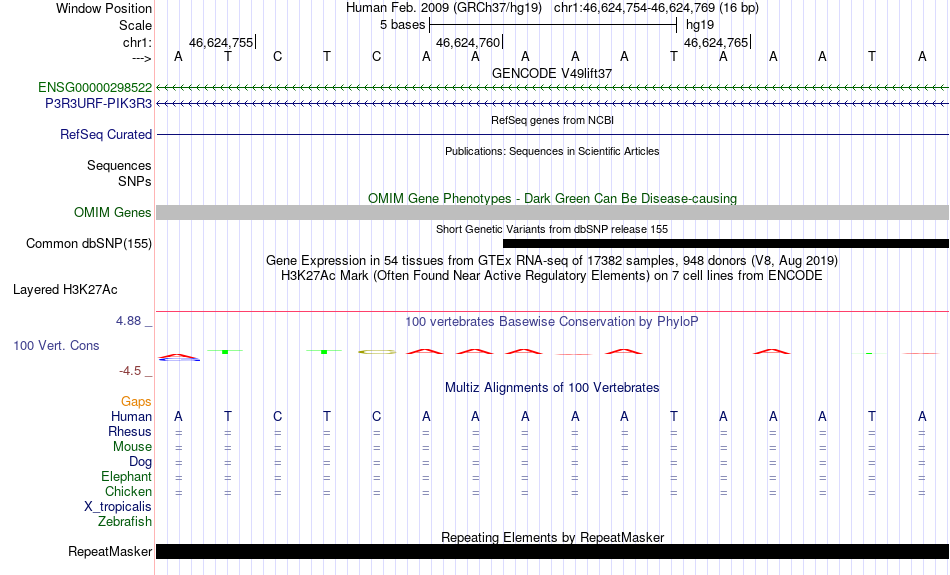Click the RefSeq Curated intron line

[553, 134]
